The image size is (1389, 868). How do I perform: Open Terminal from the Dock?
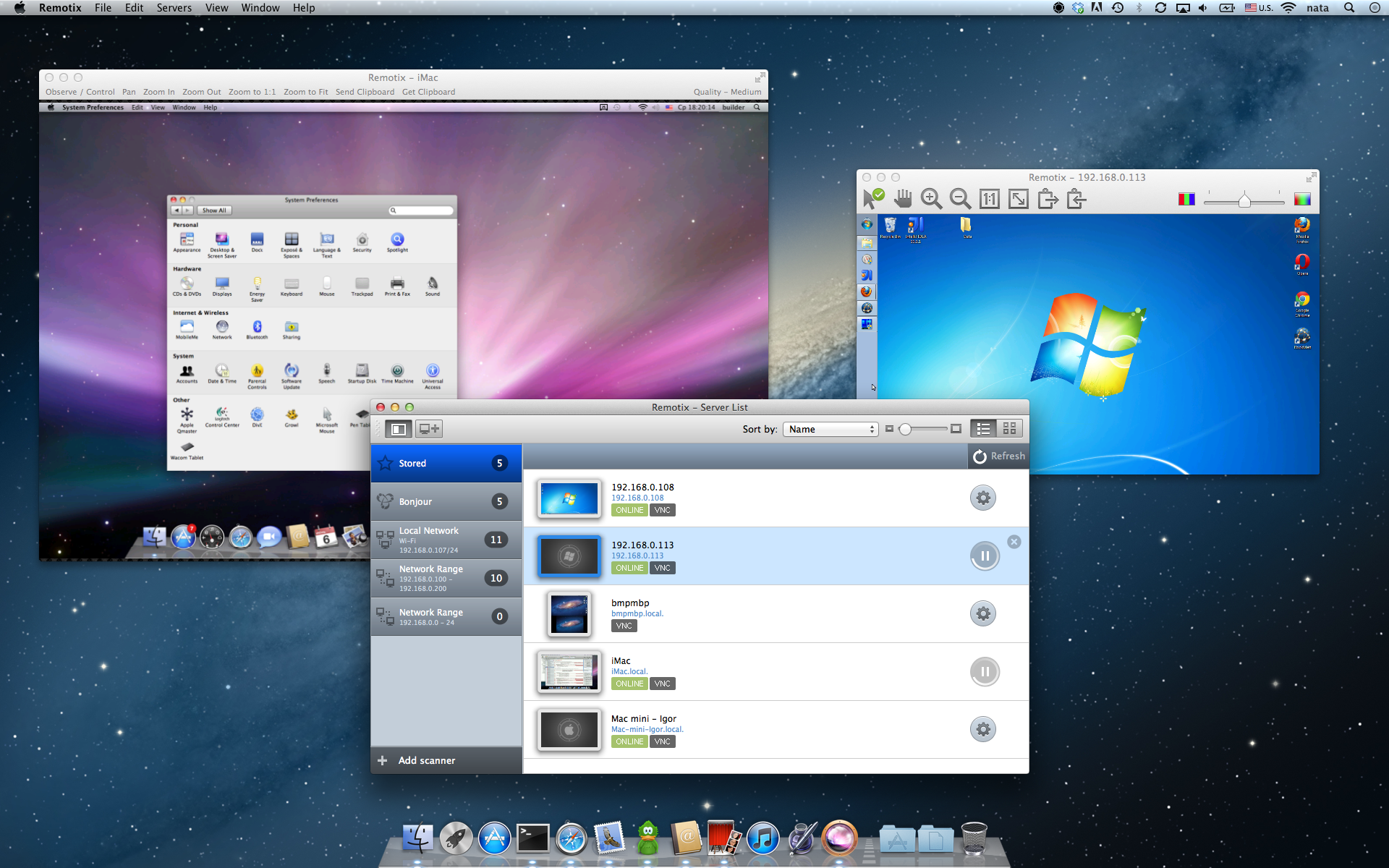(x=532, y=838)
